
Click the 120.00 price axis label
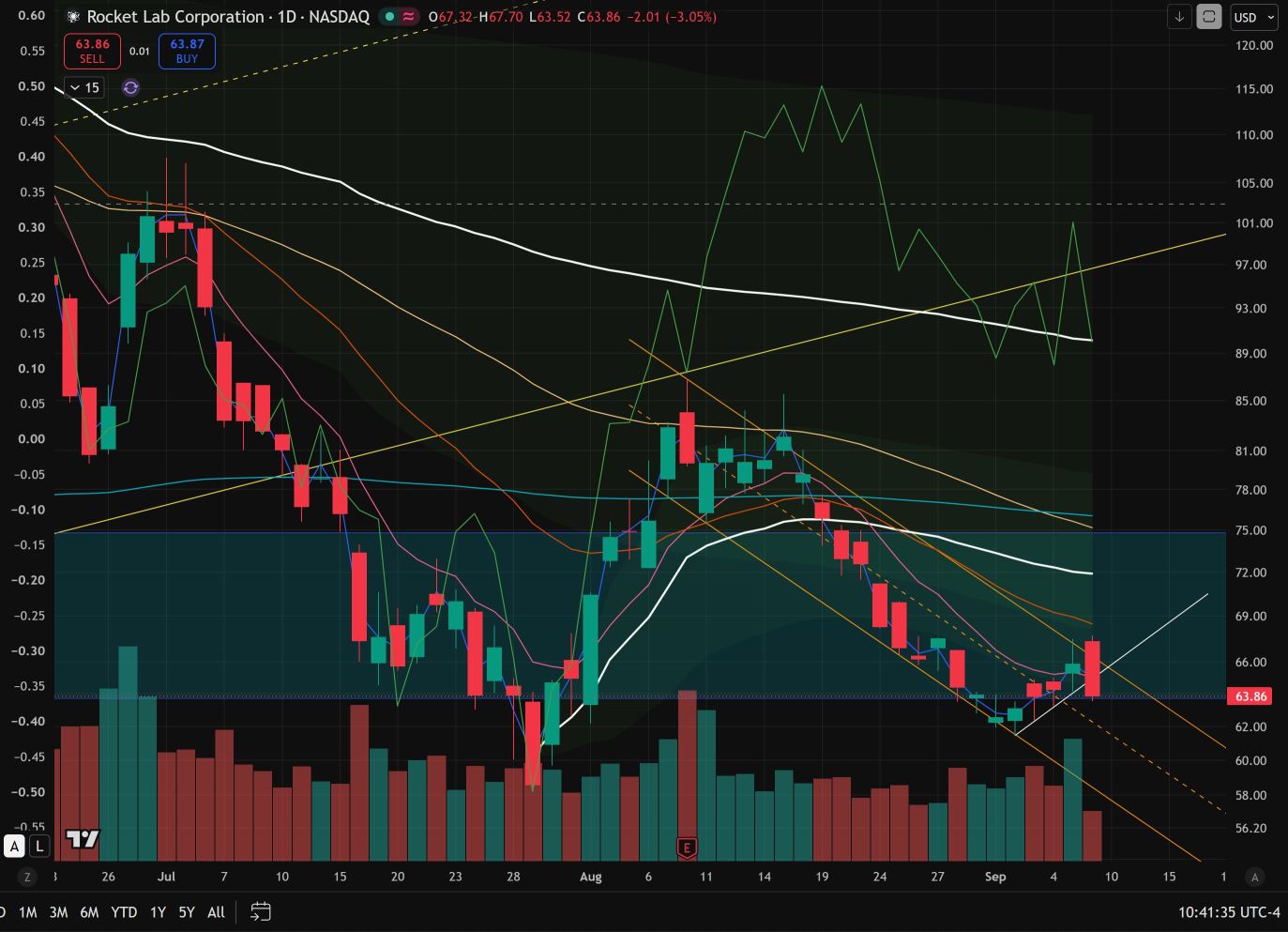point(1254,45)
